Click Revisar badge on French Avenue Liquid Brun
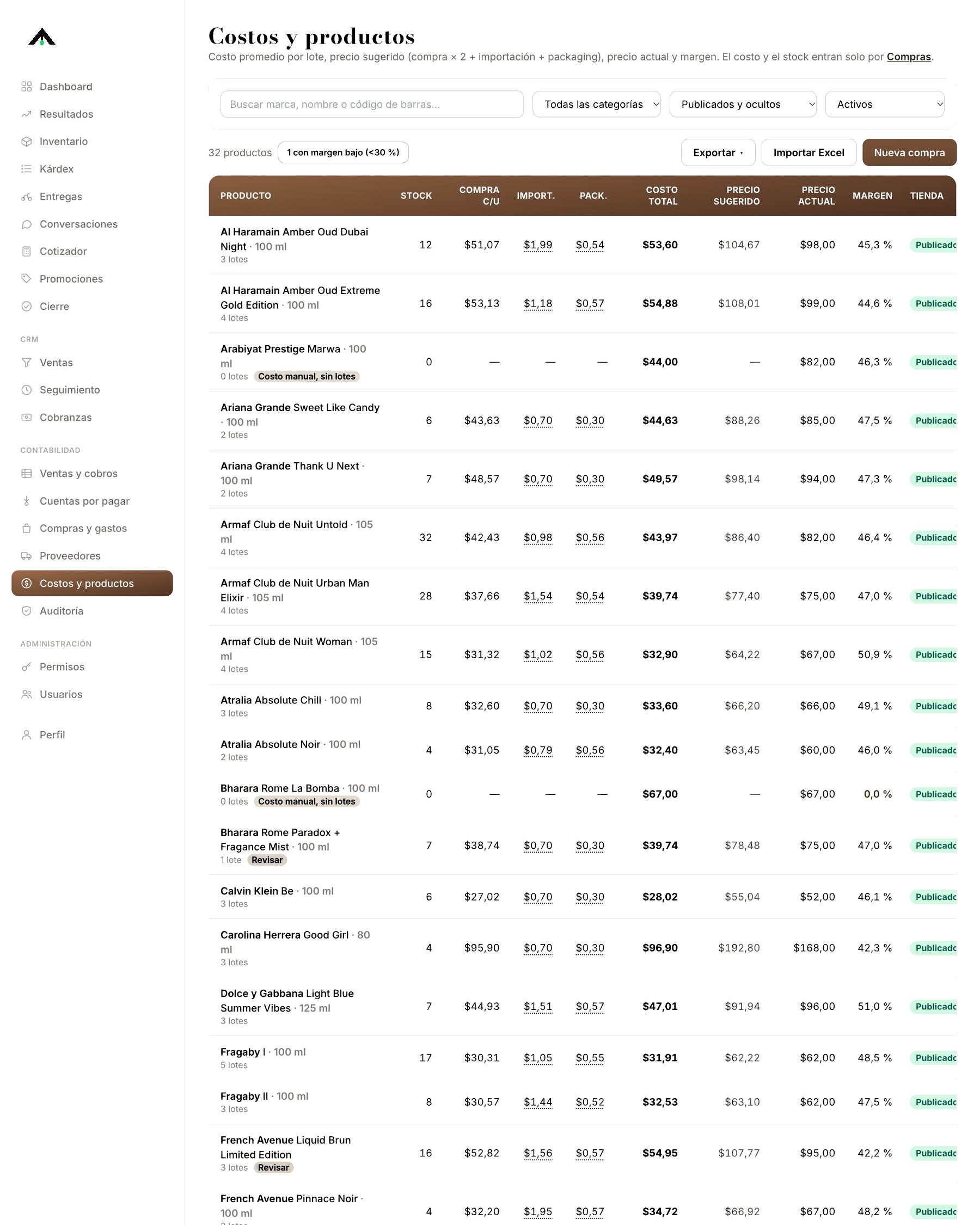Screen dimensions: 980x1225 coord(273,1168)
